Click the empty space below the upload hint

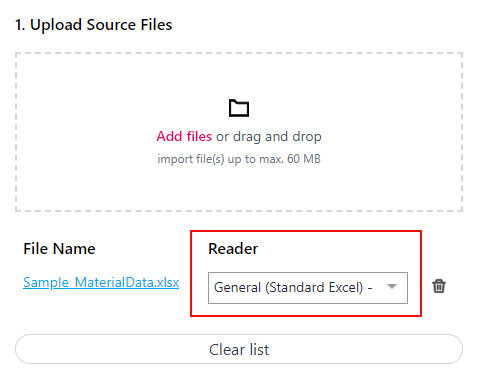click(239, 188)
